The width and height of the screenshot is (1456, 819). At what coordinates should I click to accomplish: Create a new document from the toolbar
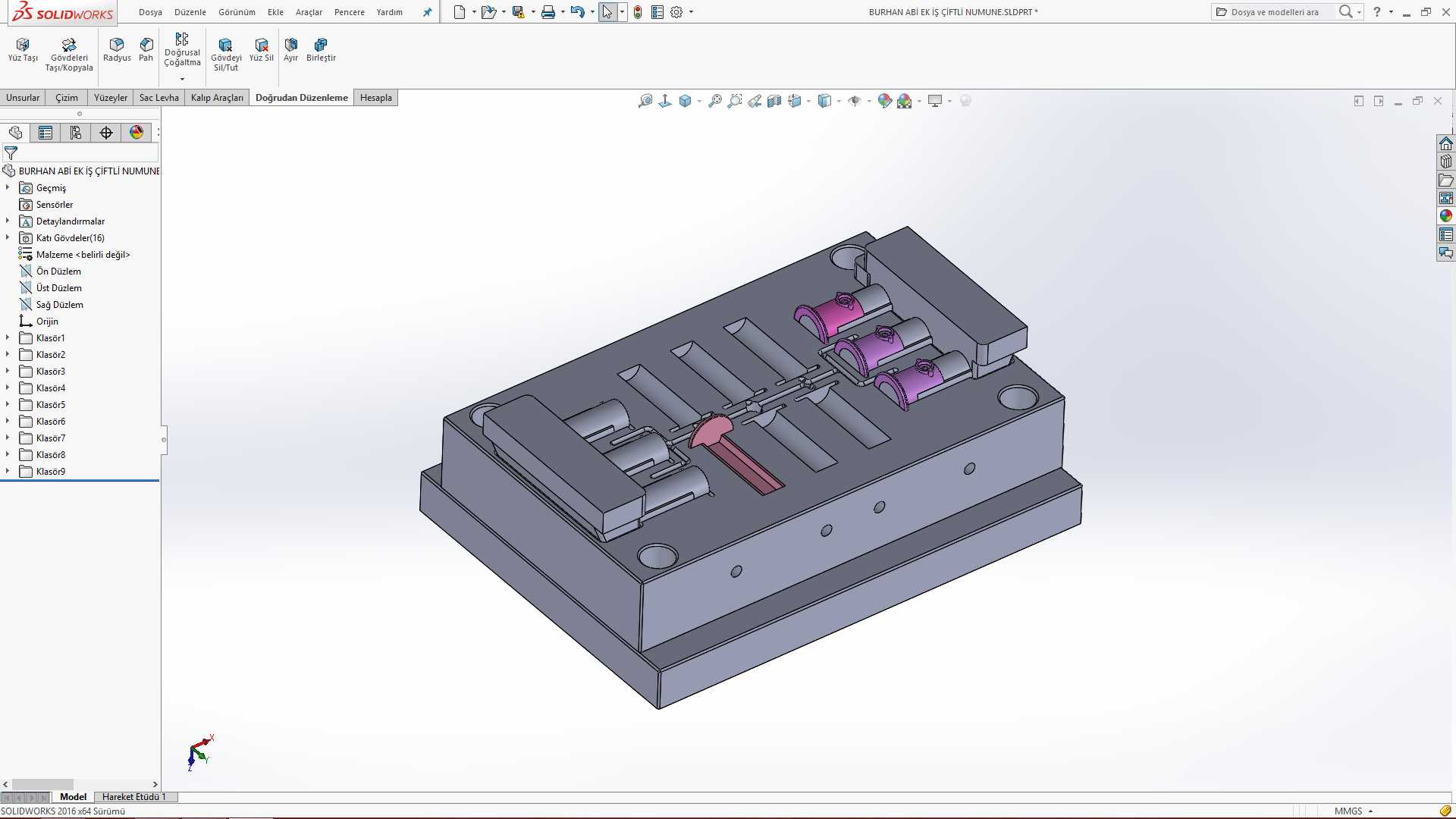[460, 12]
